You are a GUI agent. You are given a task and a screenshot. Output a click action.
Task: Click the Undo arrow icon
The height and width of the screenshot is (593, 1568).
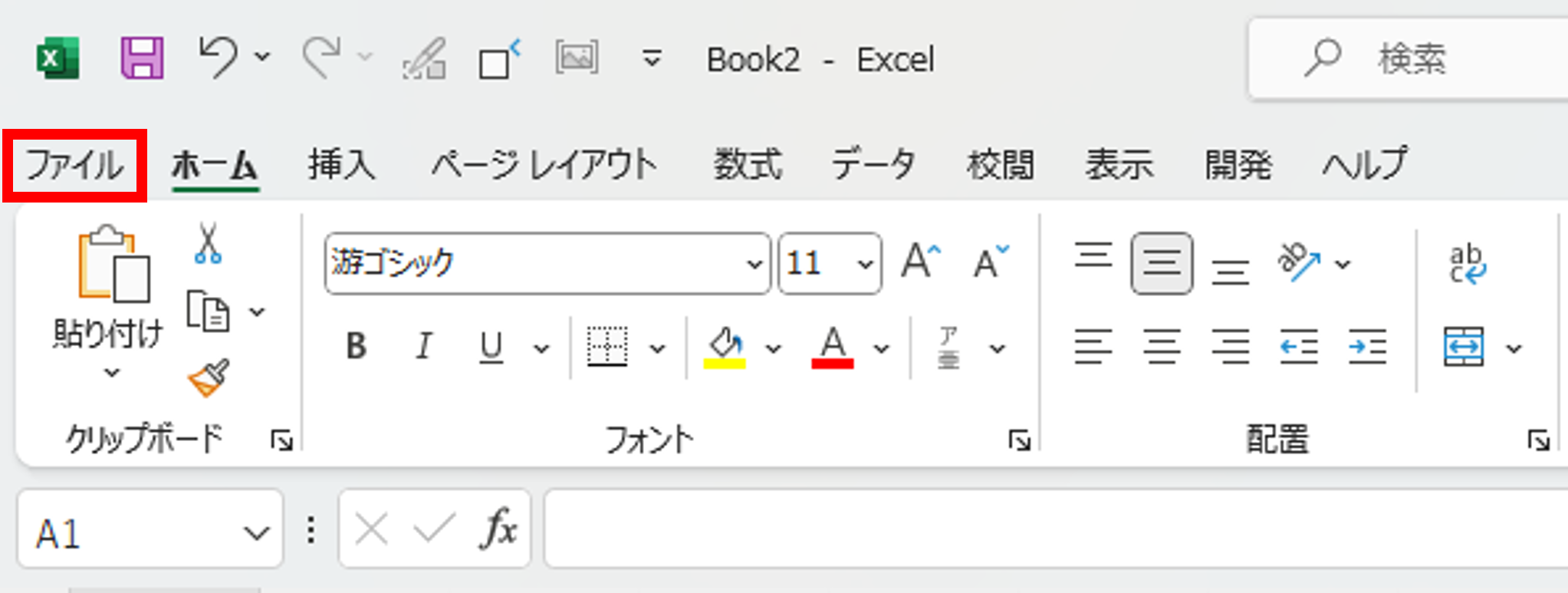[219, 57]
